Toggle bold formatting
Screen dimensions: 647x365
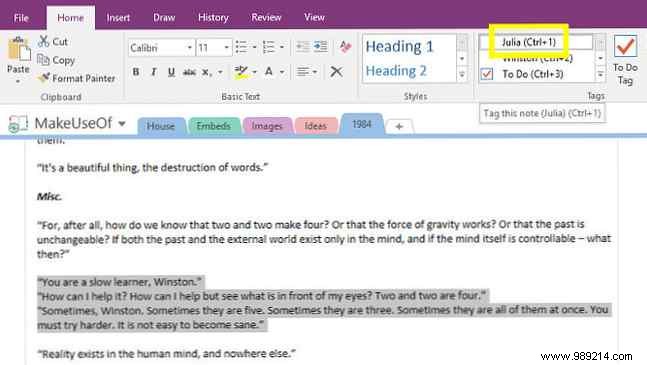point(136,72)
